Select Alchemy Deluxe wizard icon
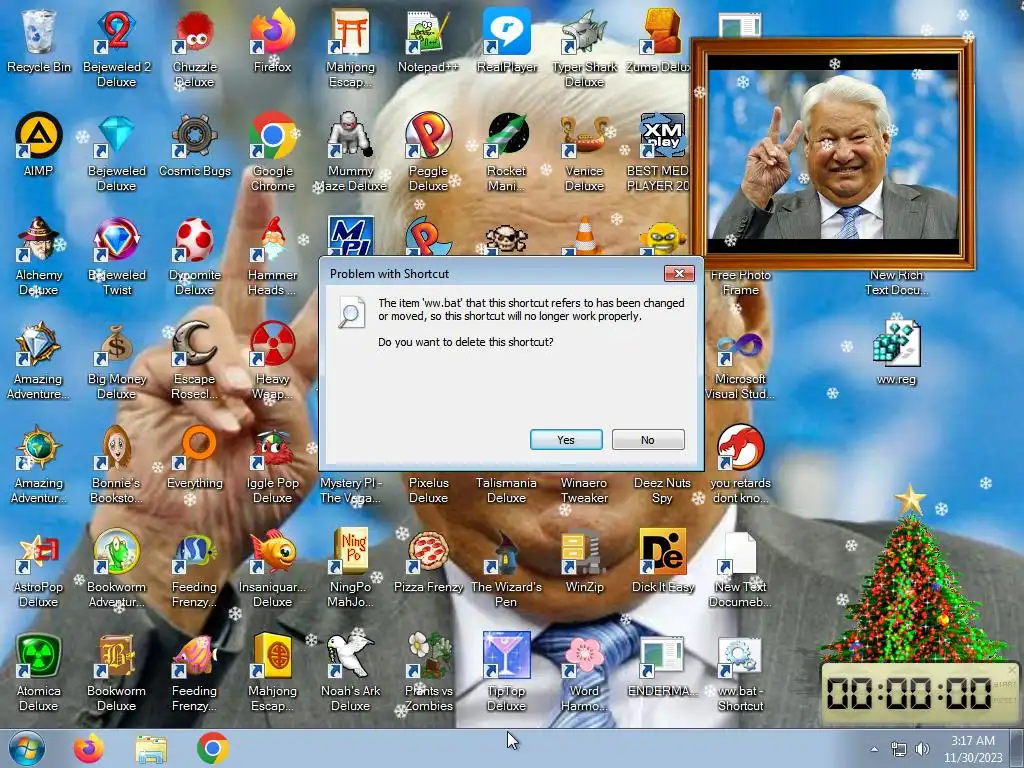This screenshot has height=768, width=1024. [39, 257]
